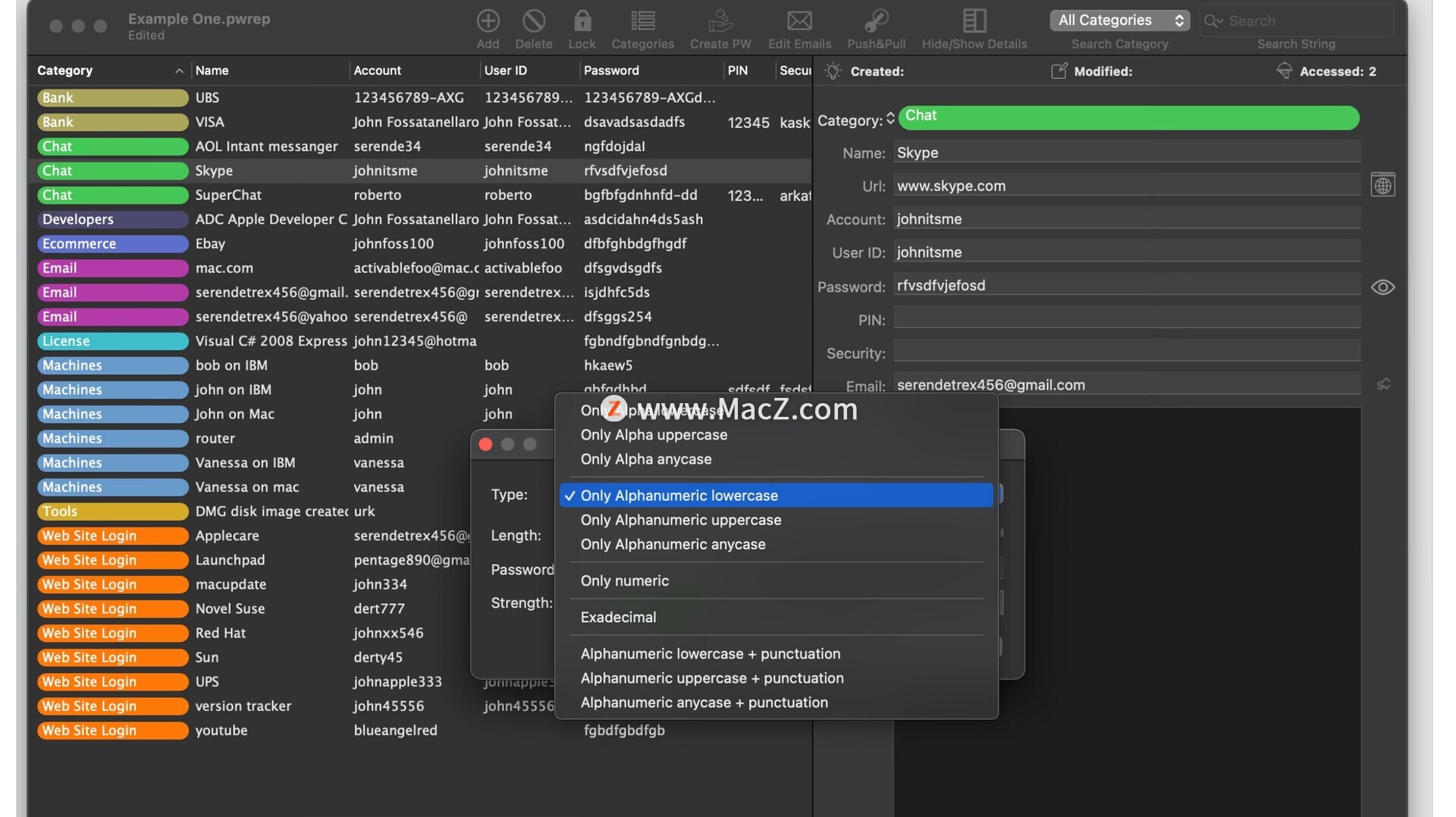
Task: Click the User ID column header
Action: point(529,70)
